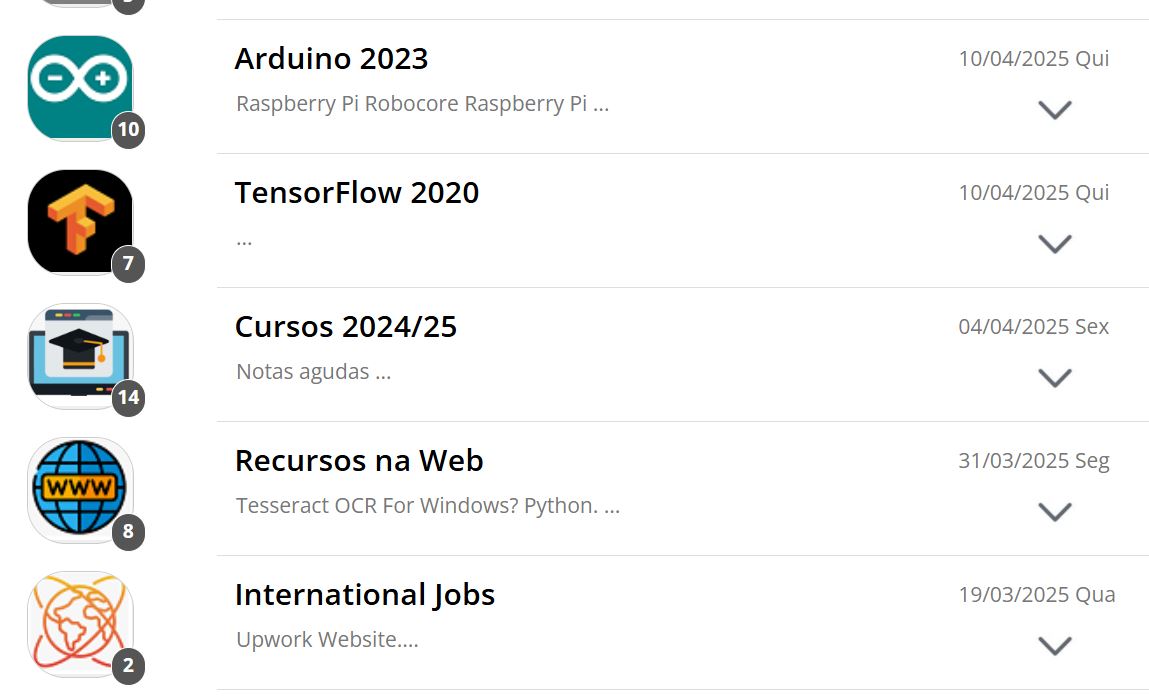Open the WWW globe icon
The width and height of the screenshot is (1149, 697).
point(80,489)
